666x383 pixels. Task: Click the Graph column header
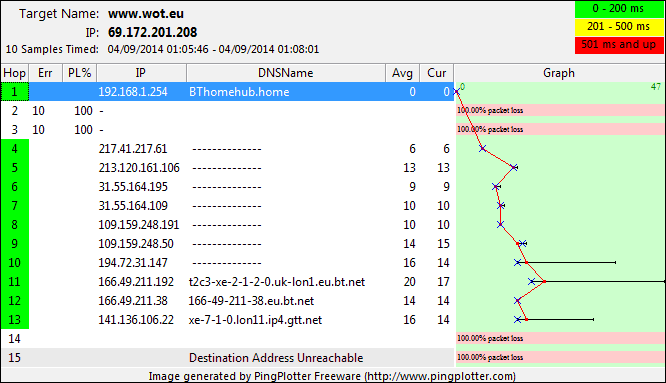click(559, 73)
